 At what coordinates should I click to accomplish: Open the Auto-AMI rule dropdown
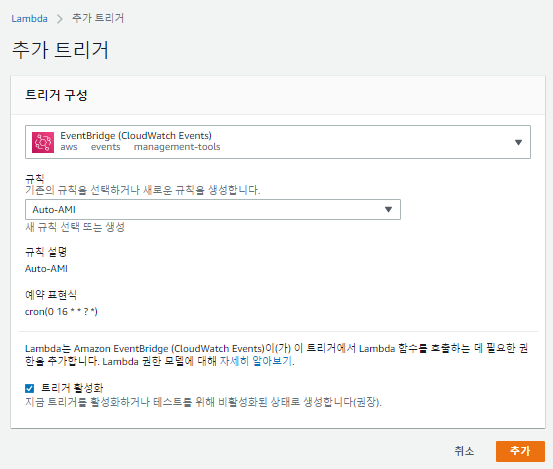[213, 209]
